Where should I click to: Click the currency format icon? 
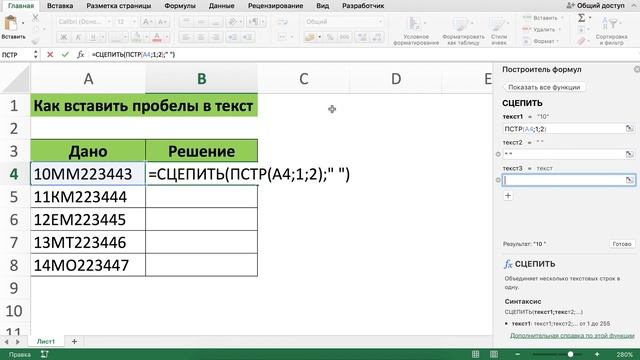[310, 37]
